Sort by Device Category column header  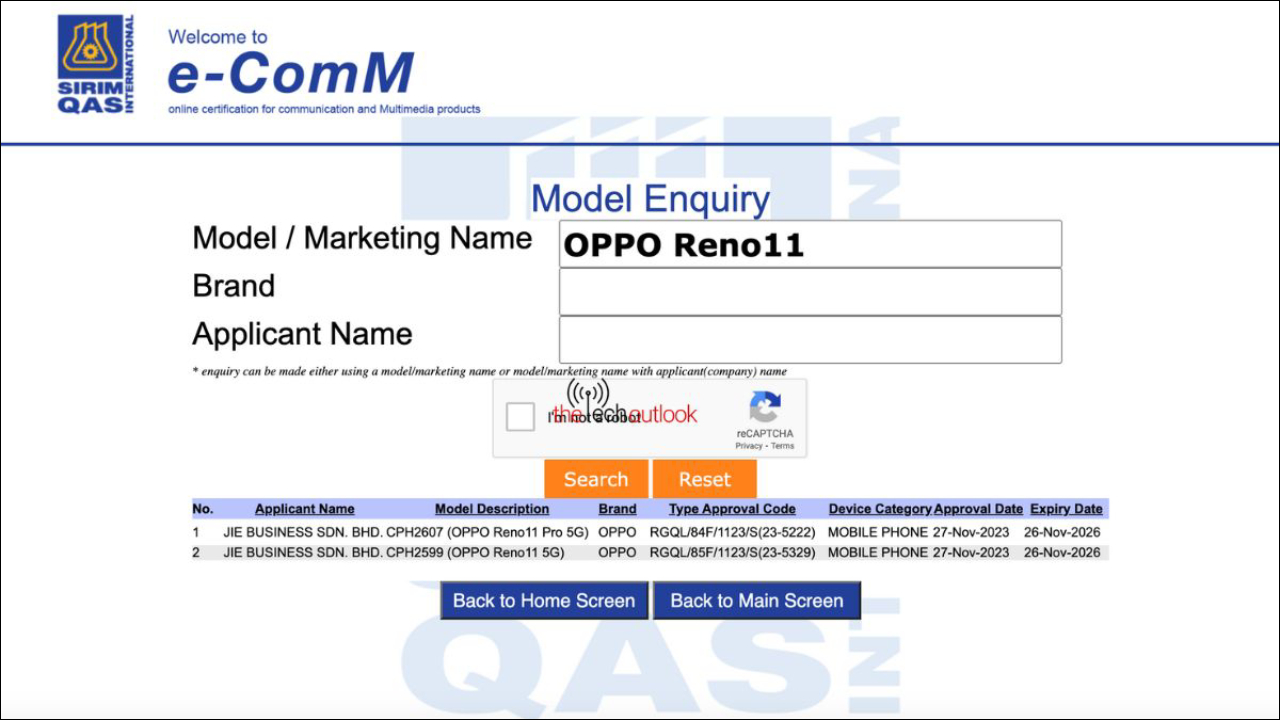click(x=880, y=509)
